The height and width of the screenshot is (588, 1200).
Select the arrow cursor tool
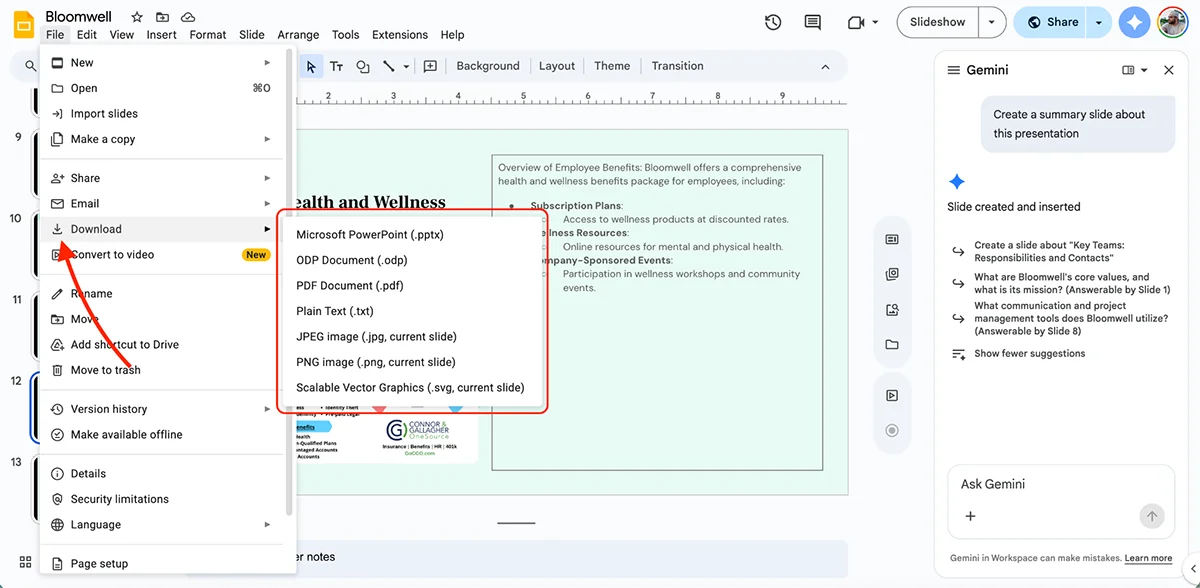(x=311, y=66)
